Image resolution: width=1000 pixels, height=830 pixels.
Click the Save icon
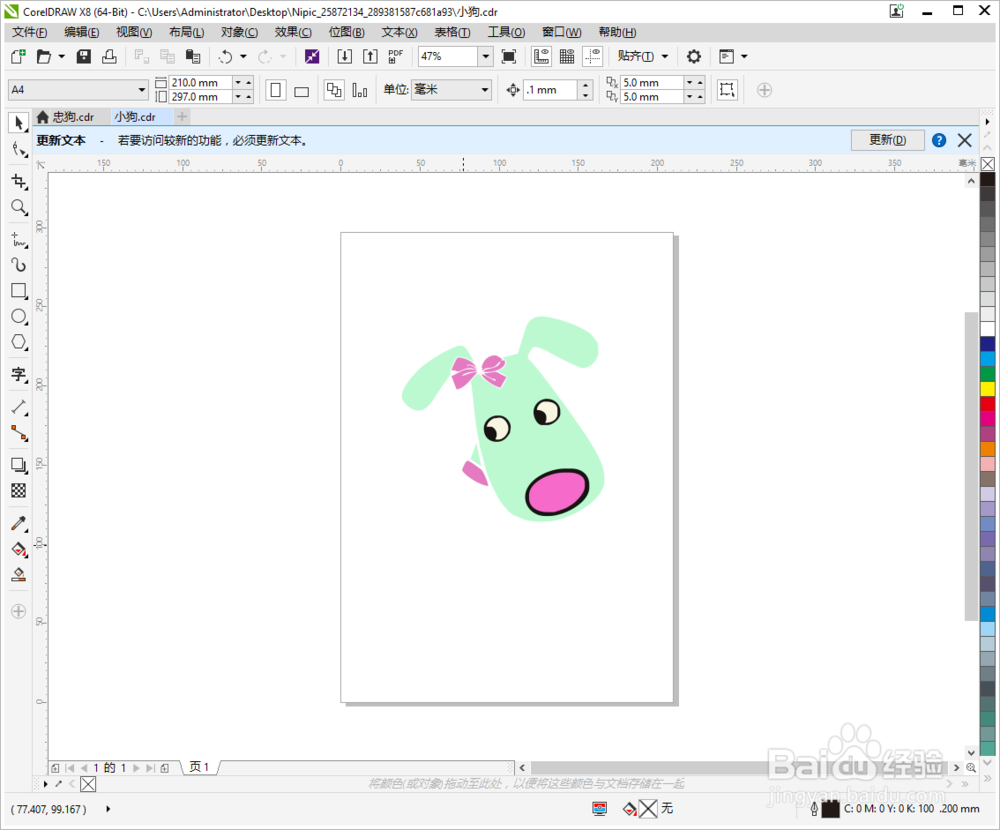coord(84,57)
